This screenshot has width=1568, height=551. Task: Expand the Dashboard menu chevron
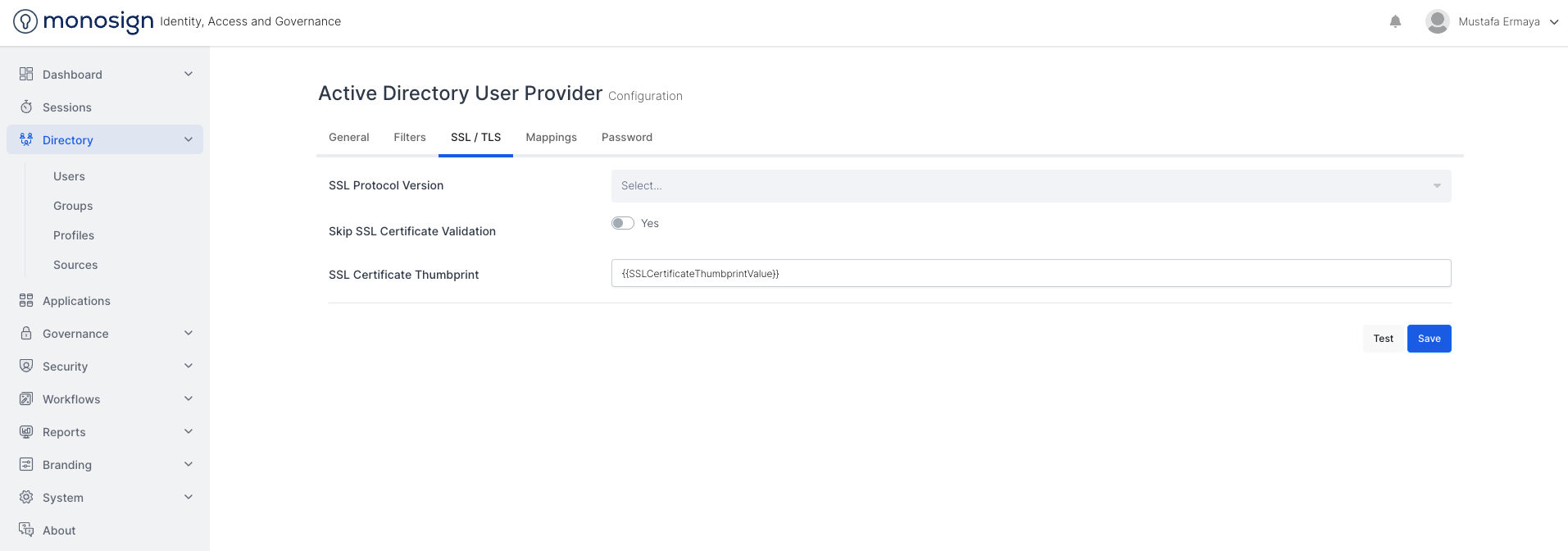(189, 75)
